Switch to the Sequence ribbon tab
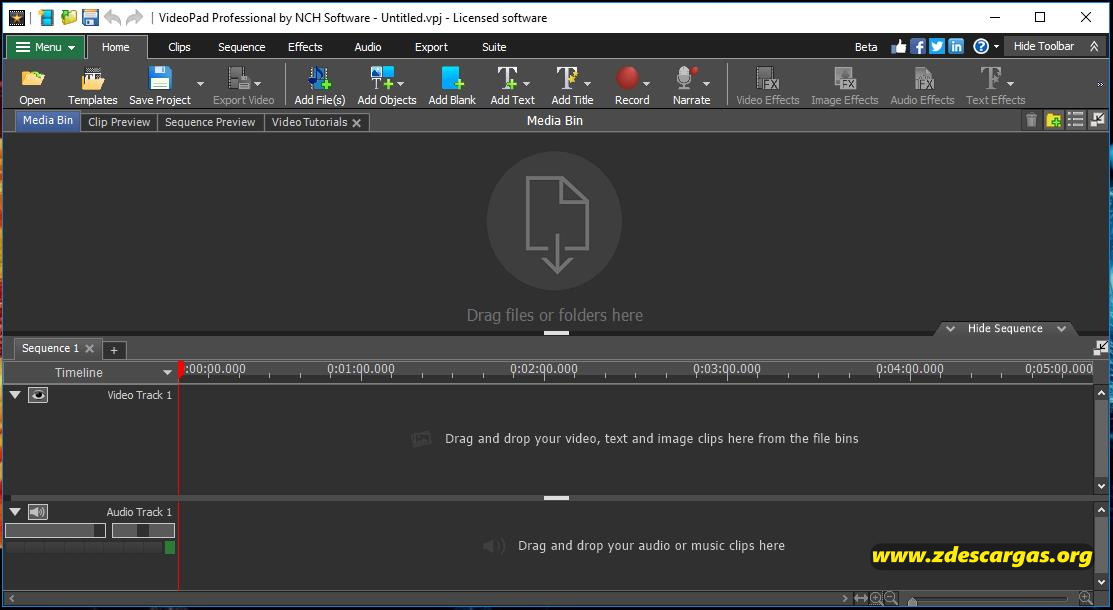The height and width of the screenshot is (610, 1113). coord(241,47)
